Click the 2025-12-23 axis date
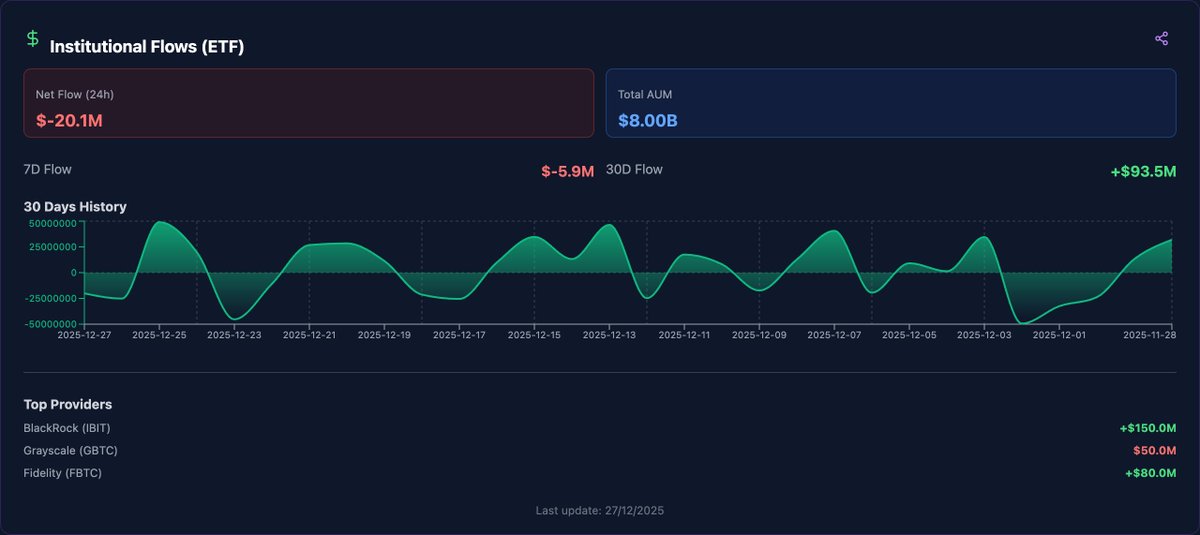The image size is (1200, 535). [234, 336]
